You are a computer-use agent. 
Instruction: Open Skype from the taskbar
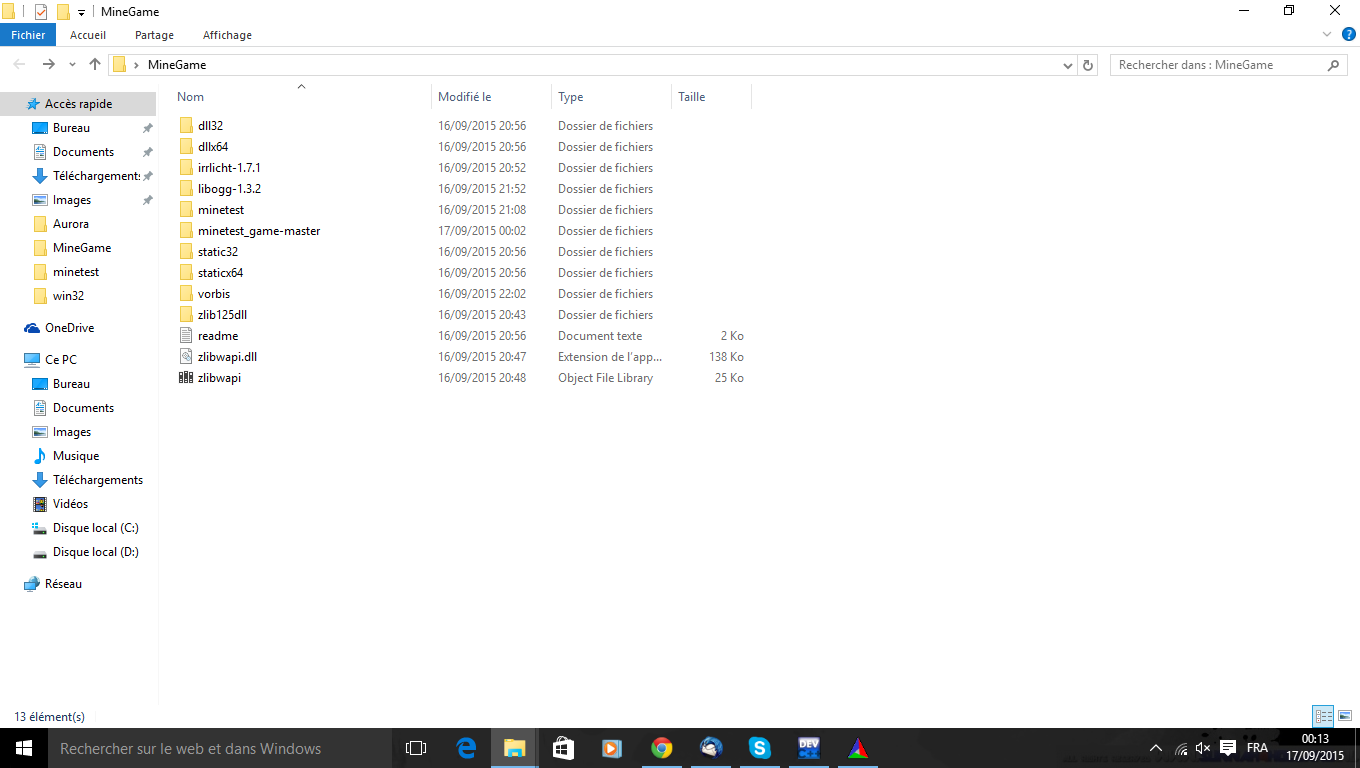759,748
